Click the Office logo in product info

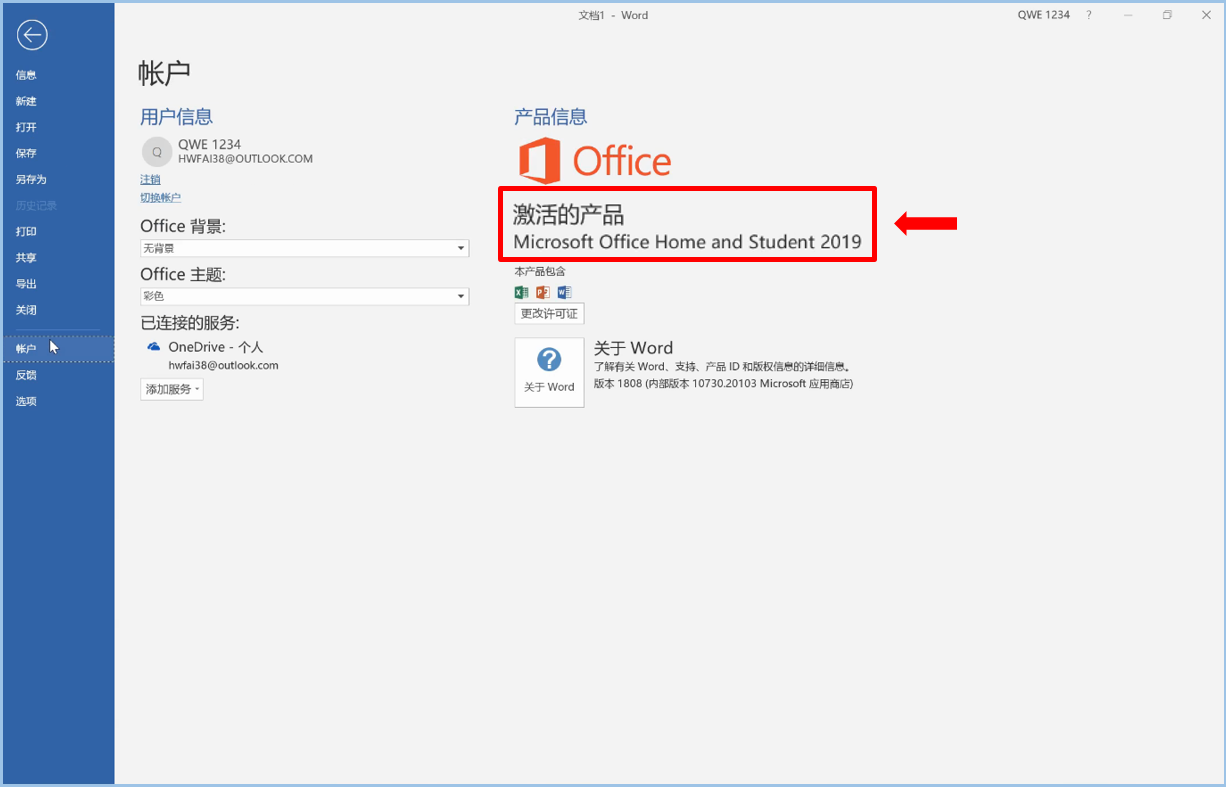[x=595, y=161]
